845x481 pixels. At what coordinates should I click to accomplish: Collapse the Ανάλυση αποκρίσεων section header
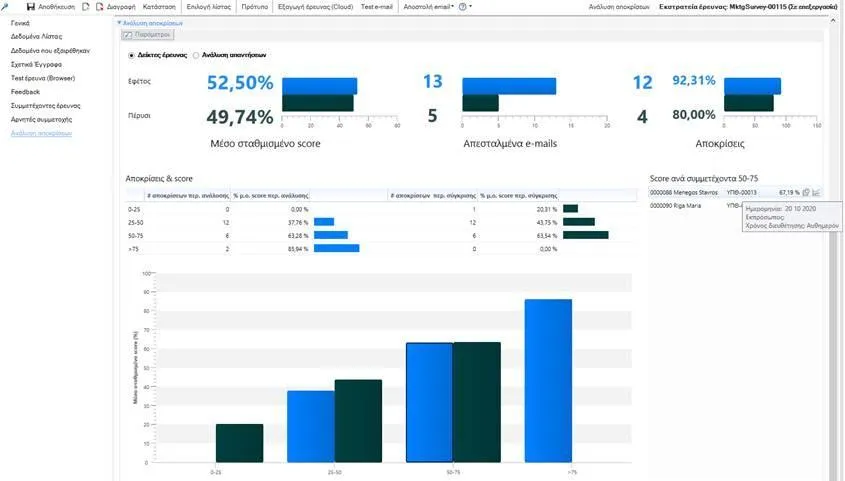[x=150, y=23]
